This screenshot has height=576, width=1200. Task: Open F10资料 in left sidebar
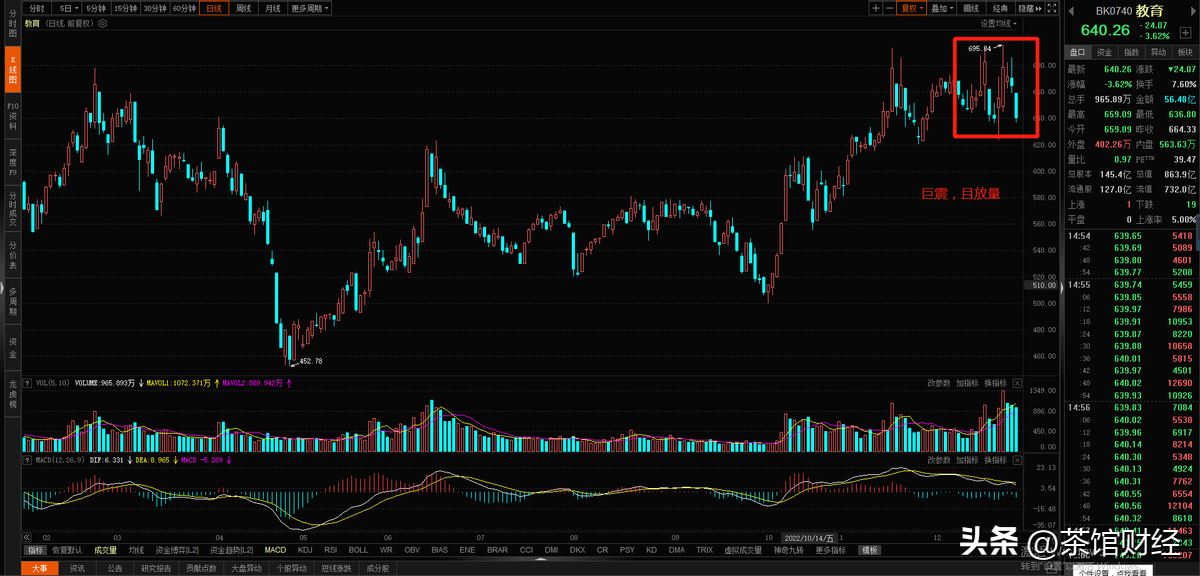tap(13, 117)
